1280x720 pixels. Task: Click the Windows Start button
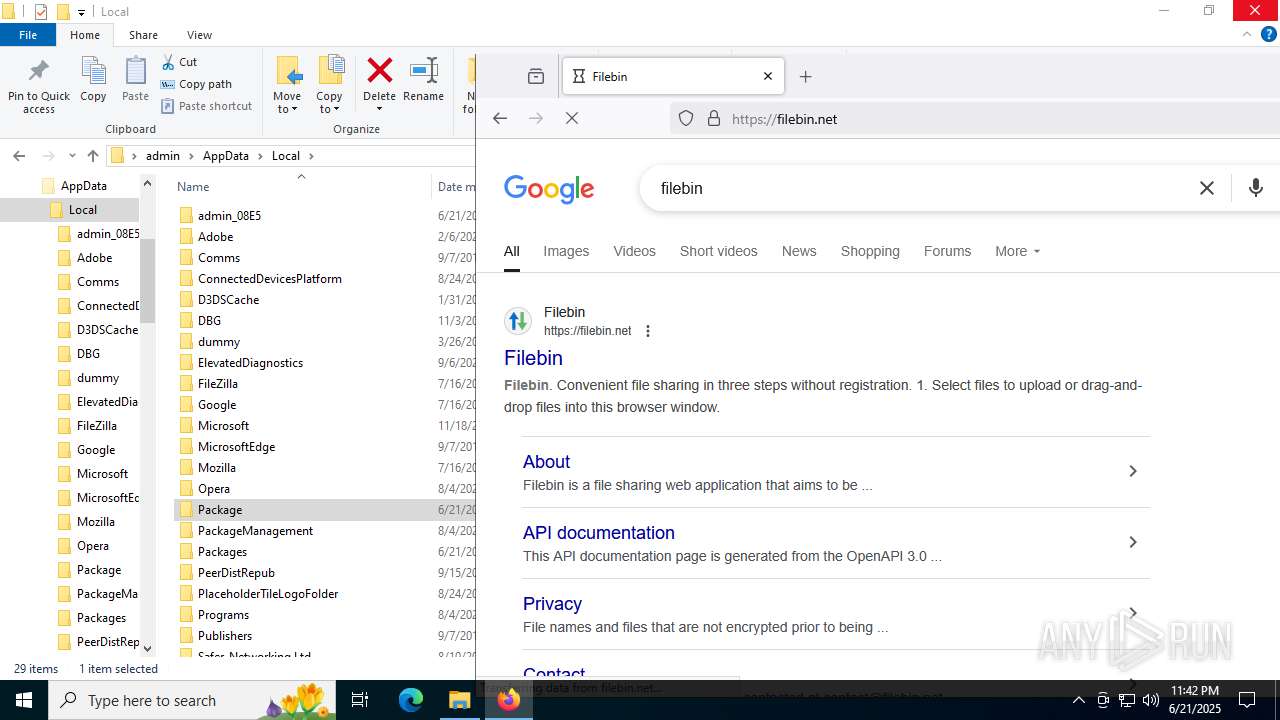click(x=23, y=700)
